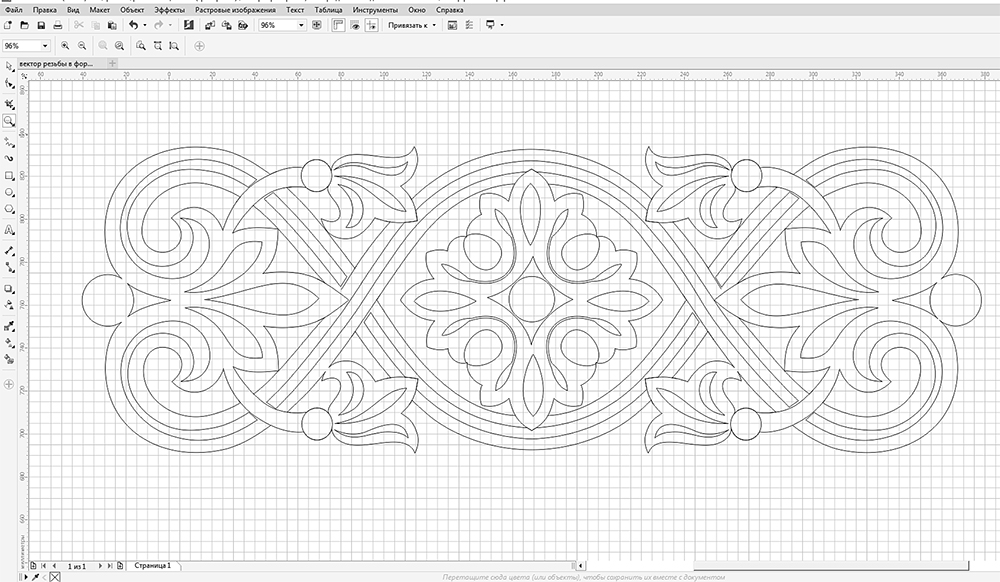Select the Zoom tool in the toolbox
This screenshot has width=1000, height=582.
click(10, 120)
